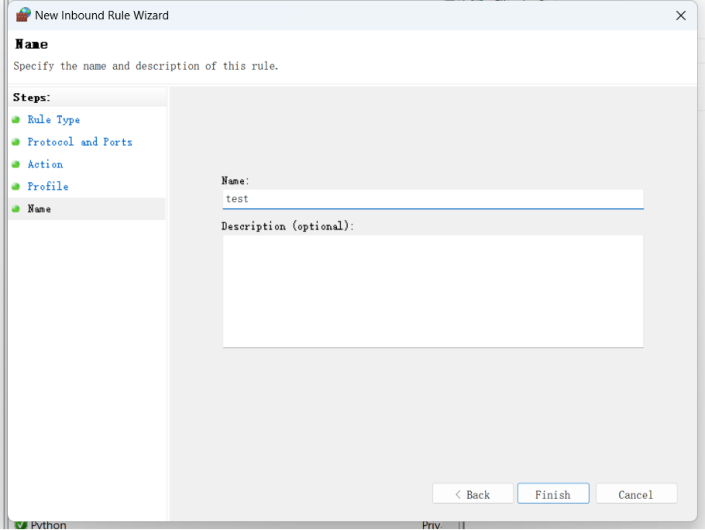The image size is (705, 530).
Task: Cancel the New Inbound Rule Wizard
Action: point(636,494)
